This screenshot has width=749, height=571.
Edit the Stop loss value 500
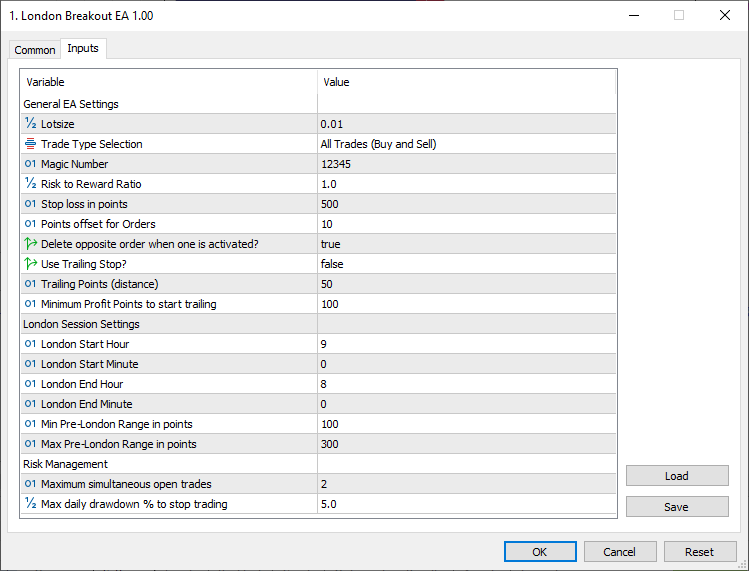467,204
